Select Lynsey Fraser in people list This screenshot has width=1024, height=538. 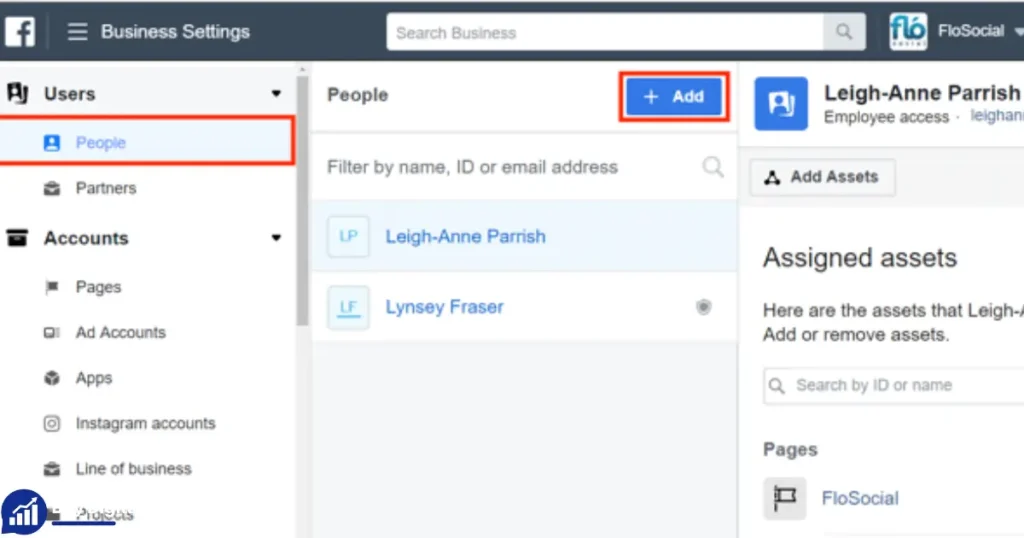(525, 307)
